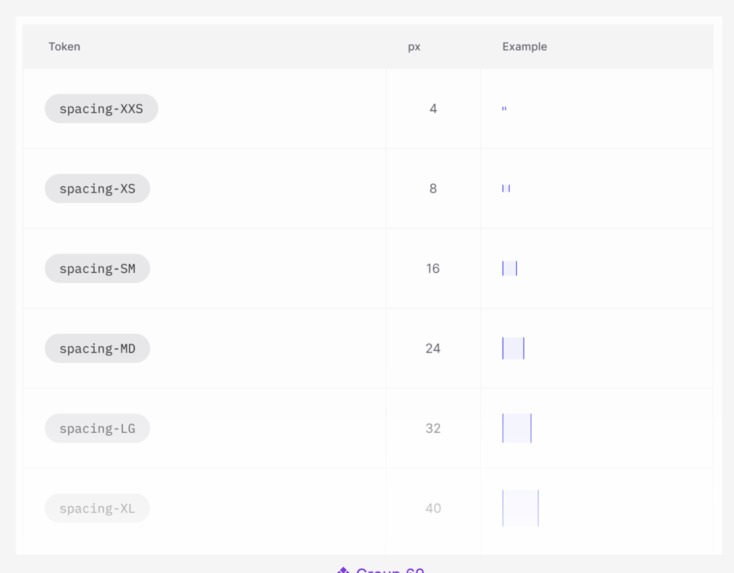Click the spacing-XS token pill
This screenshot has height=573, width=734.
pos(97,189)
